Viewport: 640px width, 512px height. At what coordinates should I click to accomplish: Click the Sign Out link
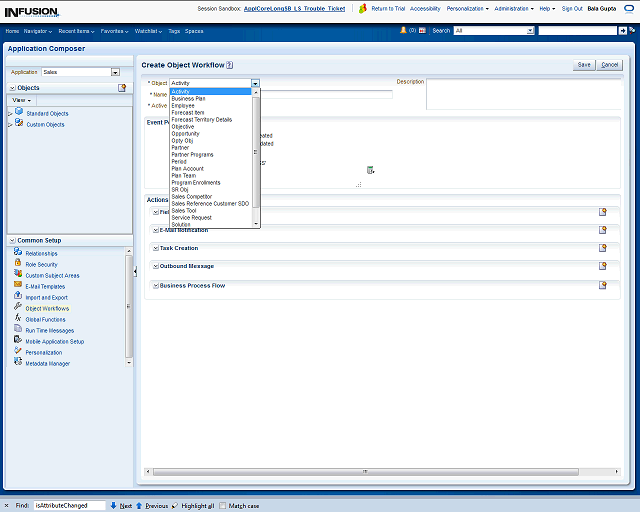[x=572, y=8]
